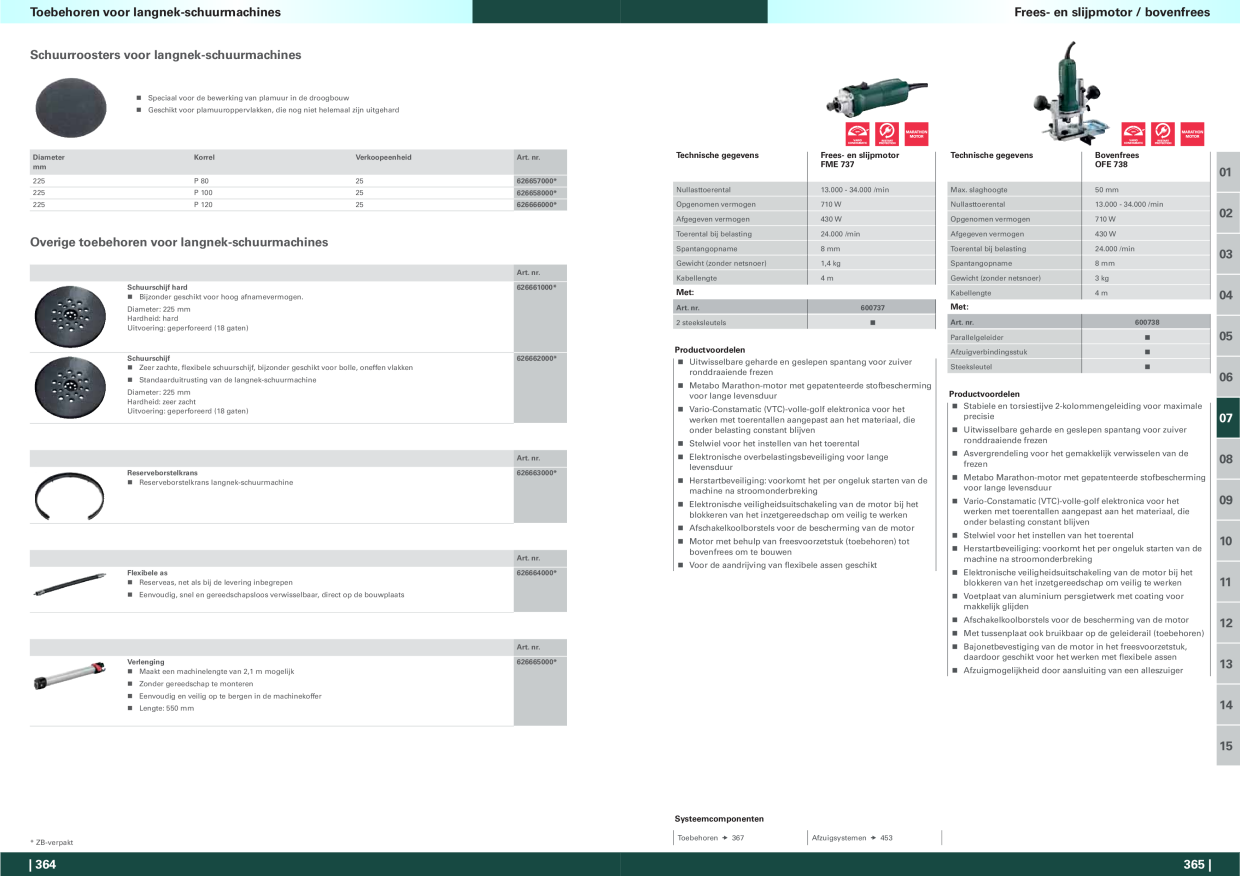Click article number 626658000 for P 100
The height and width of the screenshot is (876, 1240).
pyautogui.click(x=536, y=193)
